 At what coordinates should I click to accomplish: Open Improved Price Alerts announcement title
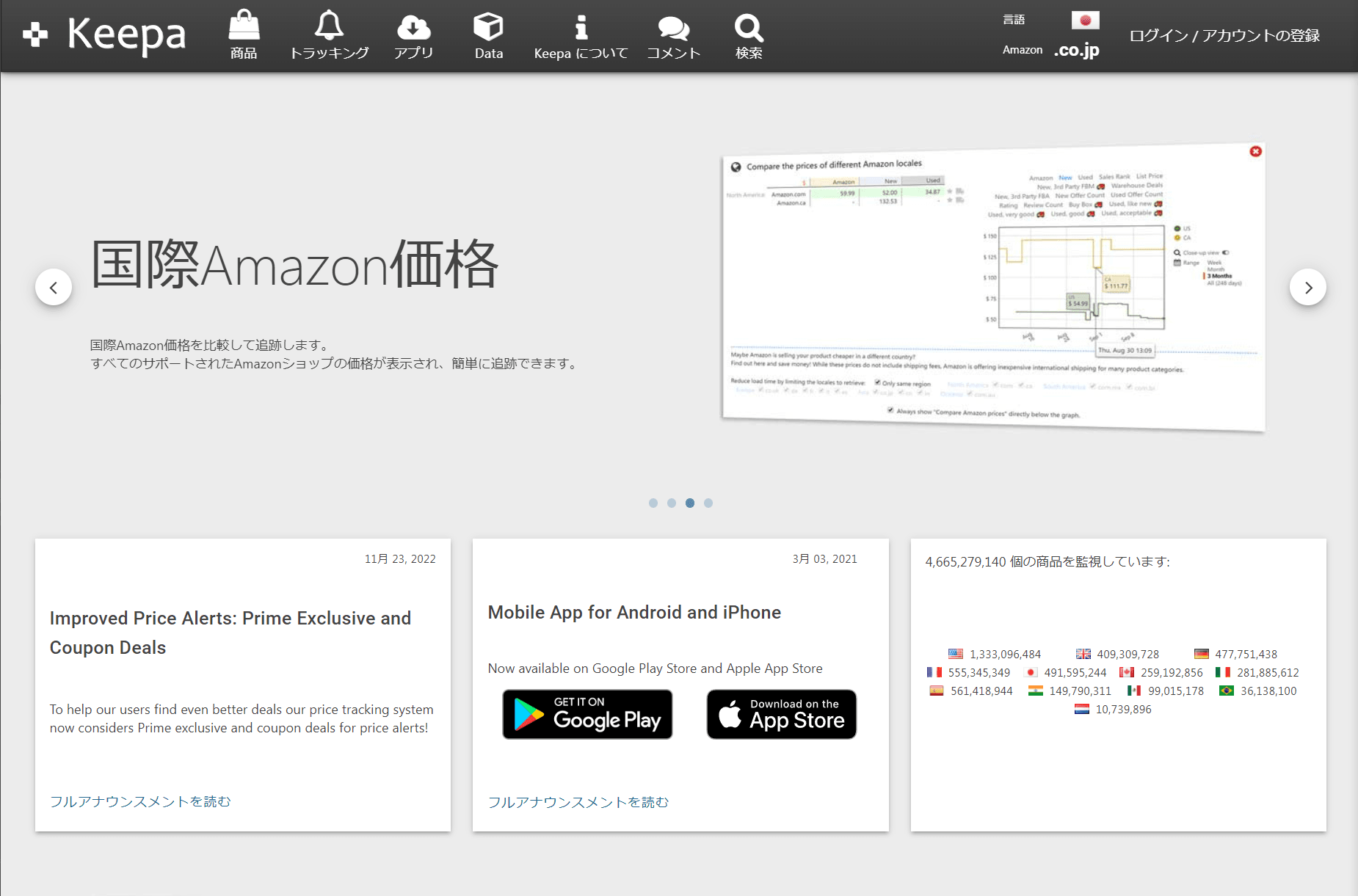[x=230, y=633]
